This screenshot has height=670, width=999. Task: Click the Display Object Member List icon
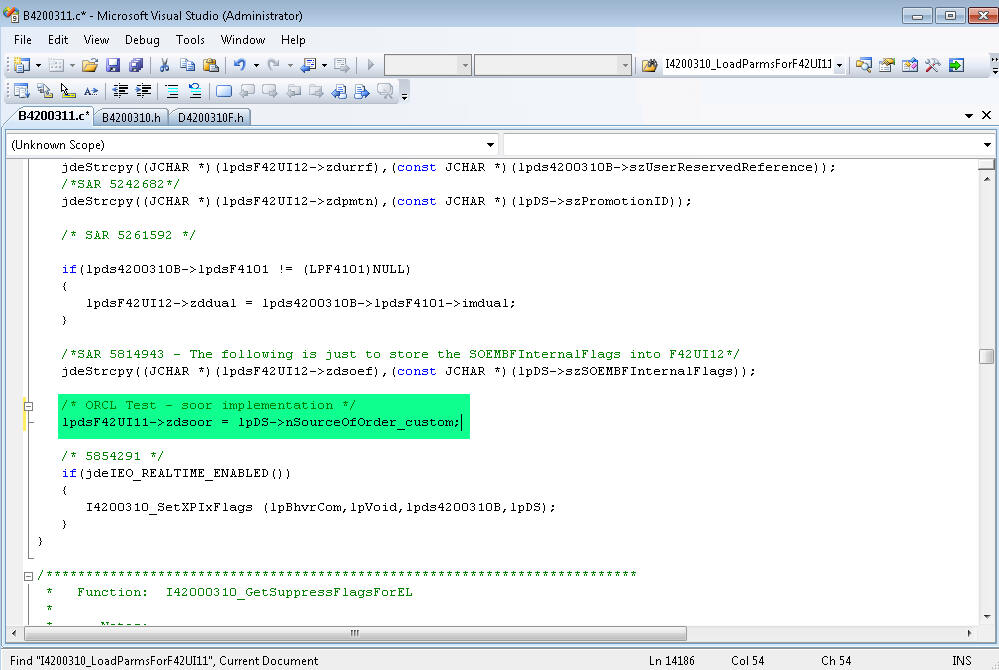pos(21,91)
